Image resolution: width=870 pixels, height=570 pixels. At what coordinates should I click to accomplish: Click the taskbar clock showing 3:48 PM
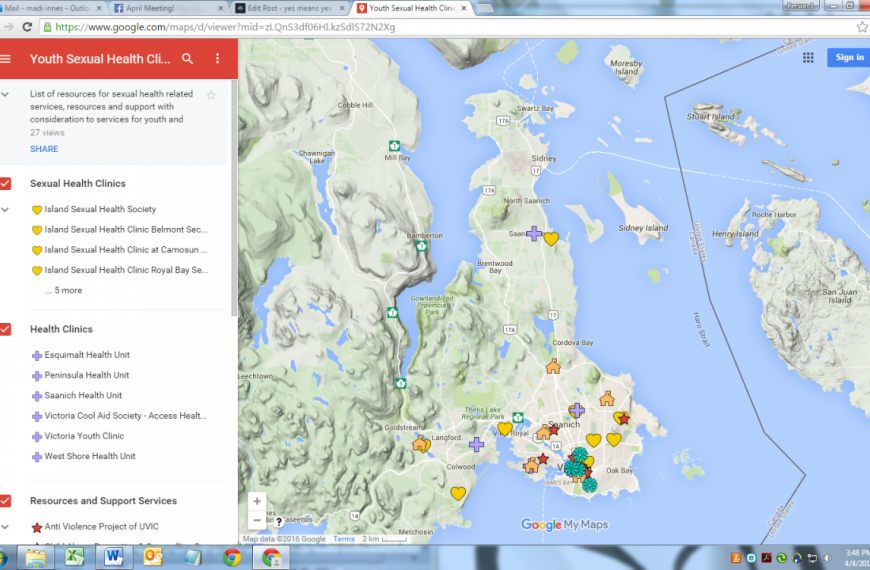pyautogui.click(x=857, y=558)
